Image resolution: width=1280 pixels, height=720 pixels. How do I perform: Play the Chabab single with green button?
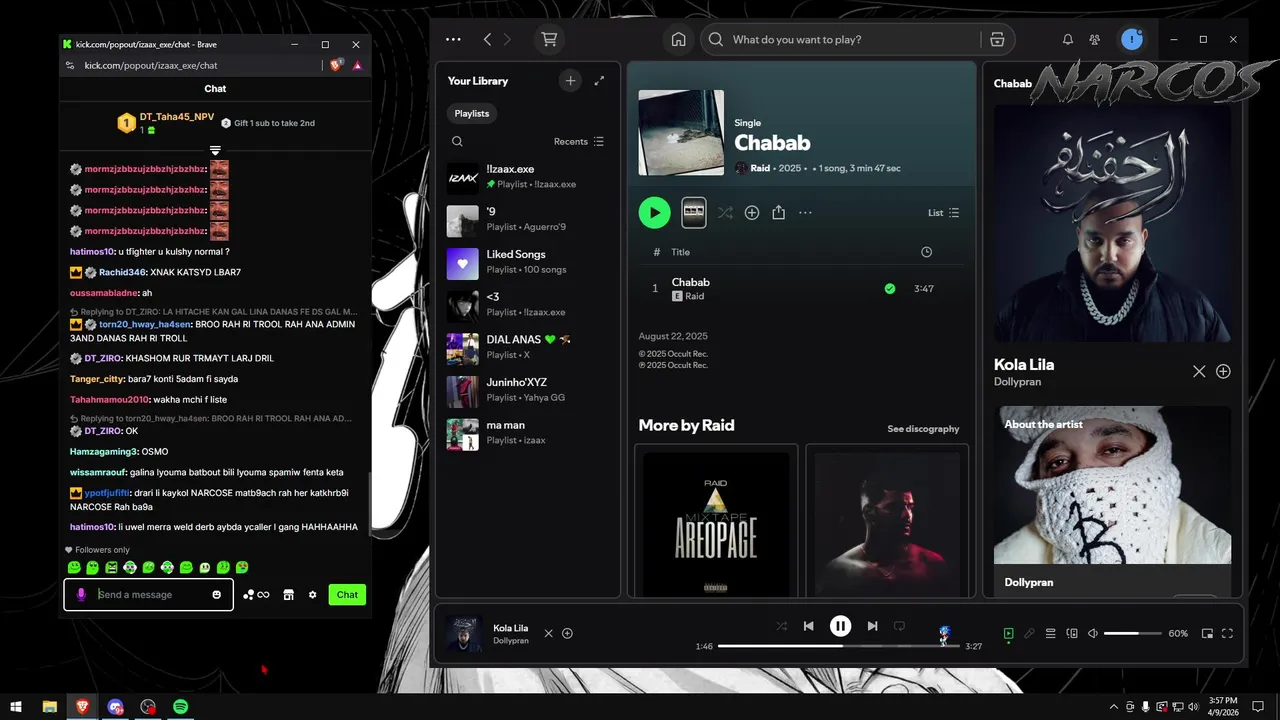point(654,212)
